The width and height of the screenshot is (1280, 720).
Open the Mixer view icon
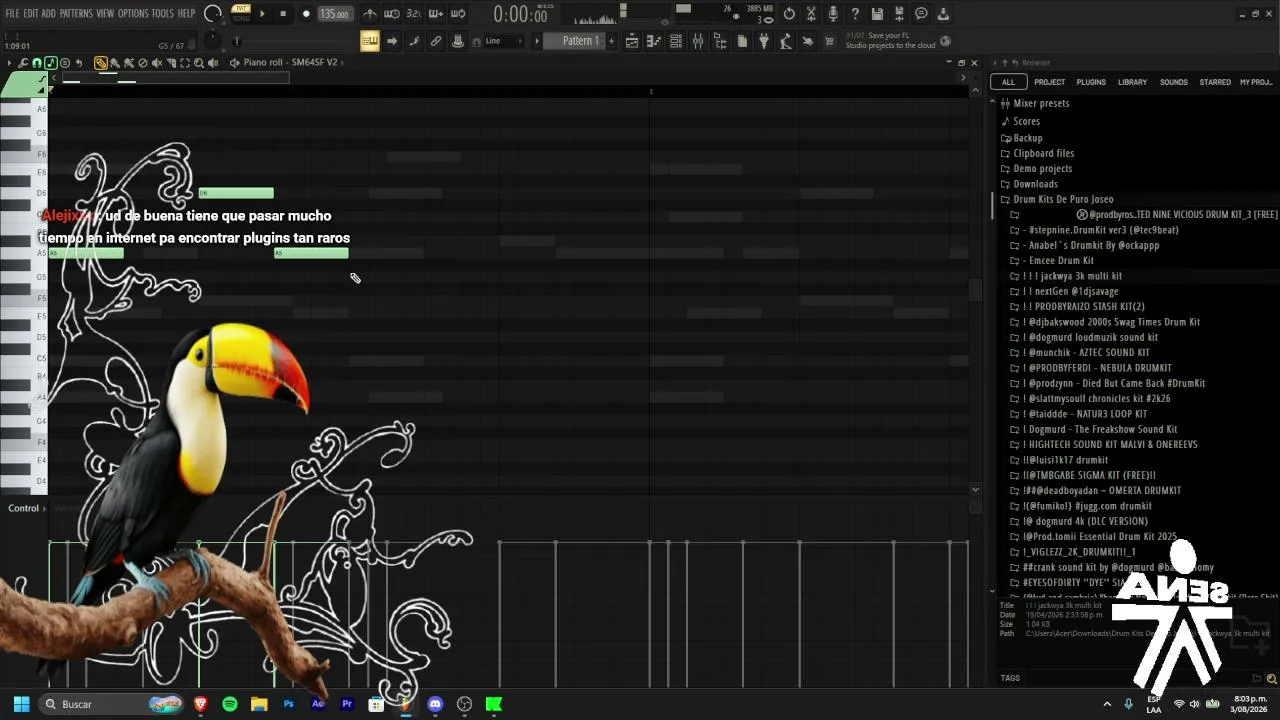click(x=698, y=41)
